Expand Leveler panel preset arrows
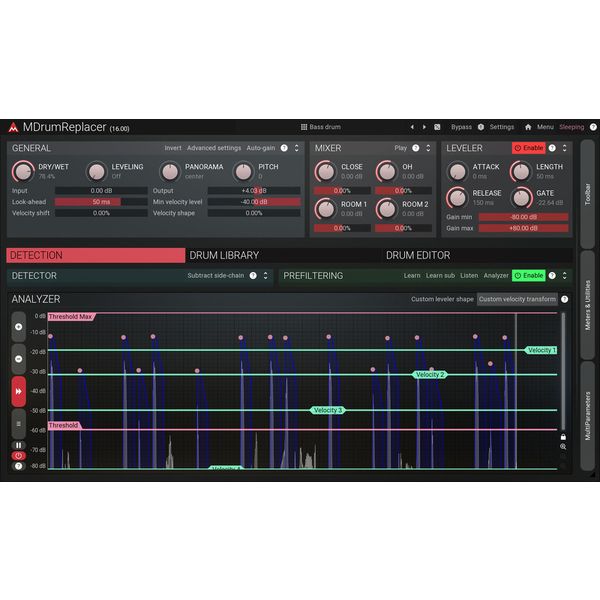This screenshot has height=600, width=600. click(564, 148)
